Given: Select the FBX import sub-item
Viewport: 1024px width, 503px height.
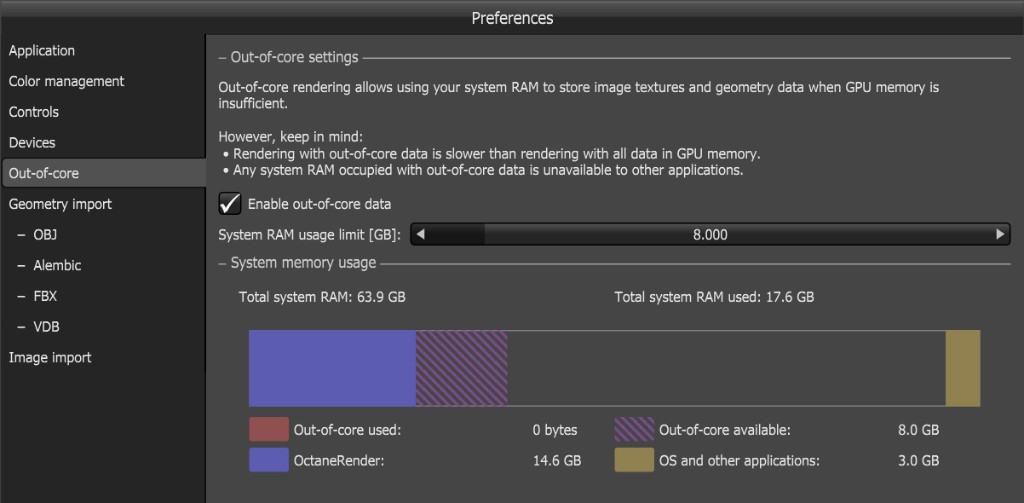Looking at the screenshot, I should click(46, 296).
